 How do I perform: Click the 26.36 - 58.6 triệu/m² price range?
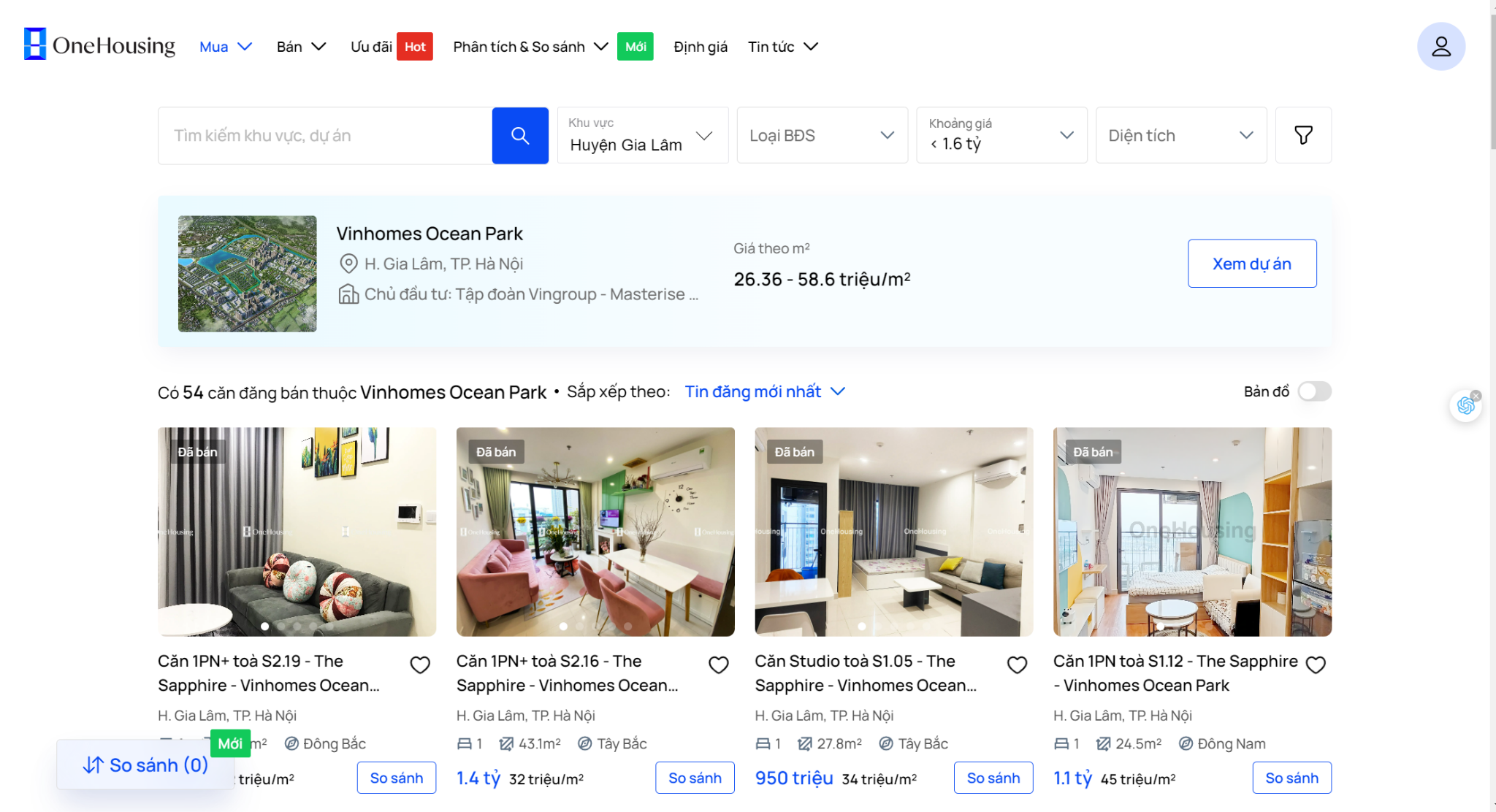click(822, 279)
